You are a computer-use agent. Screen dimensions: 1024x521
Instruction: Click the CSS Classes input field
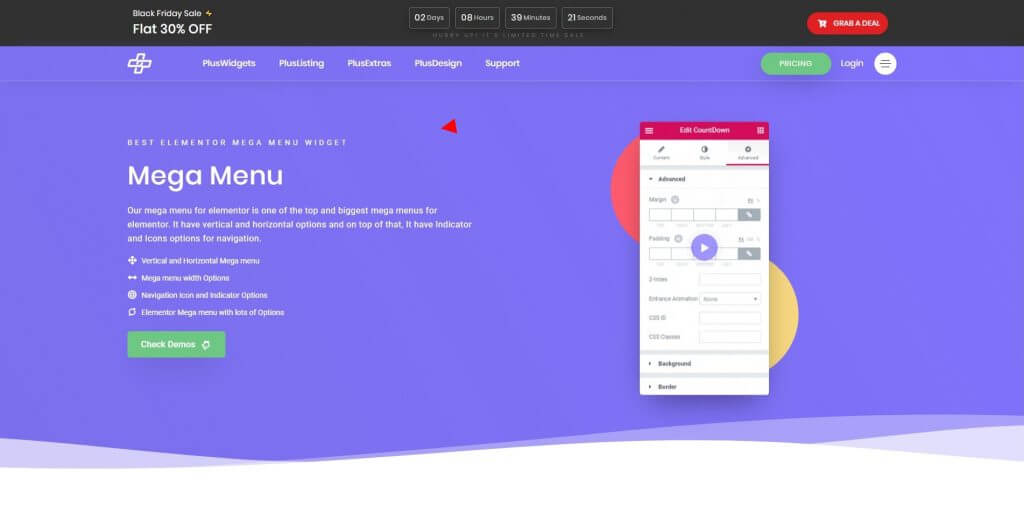point(729,337)
